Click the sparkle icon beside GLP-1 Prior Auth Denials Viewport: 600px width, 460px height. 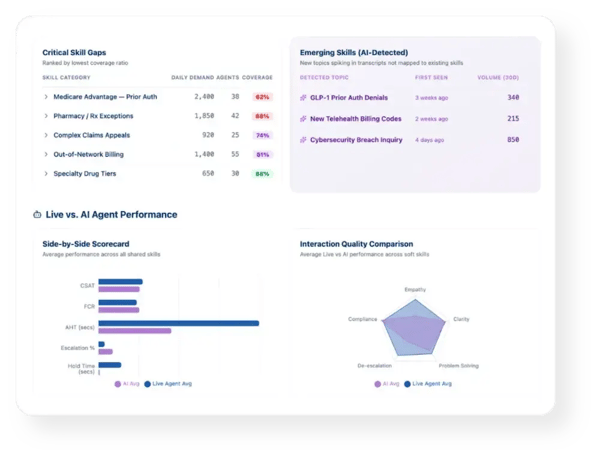[303, 98]
